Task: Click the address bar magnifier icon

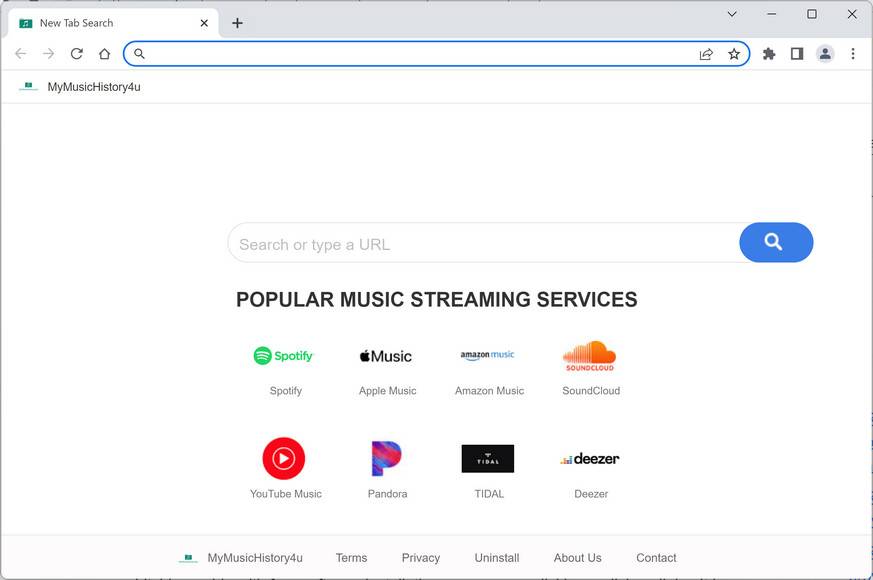Action: 139,53
